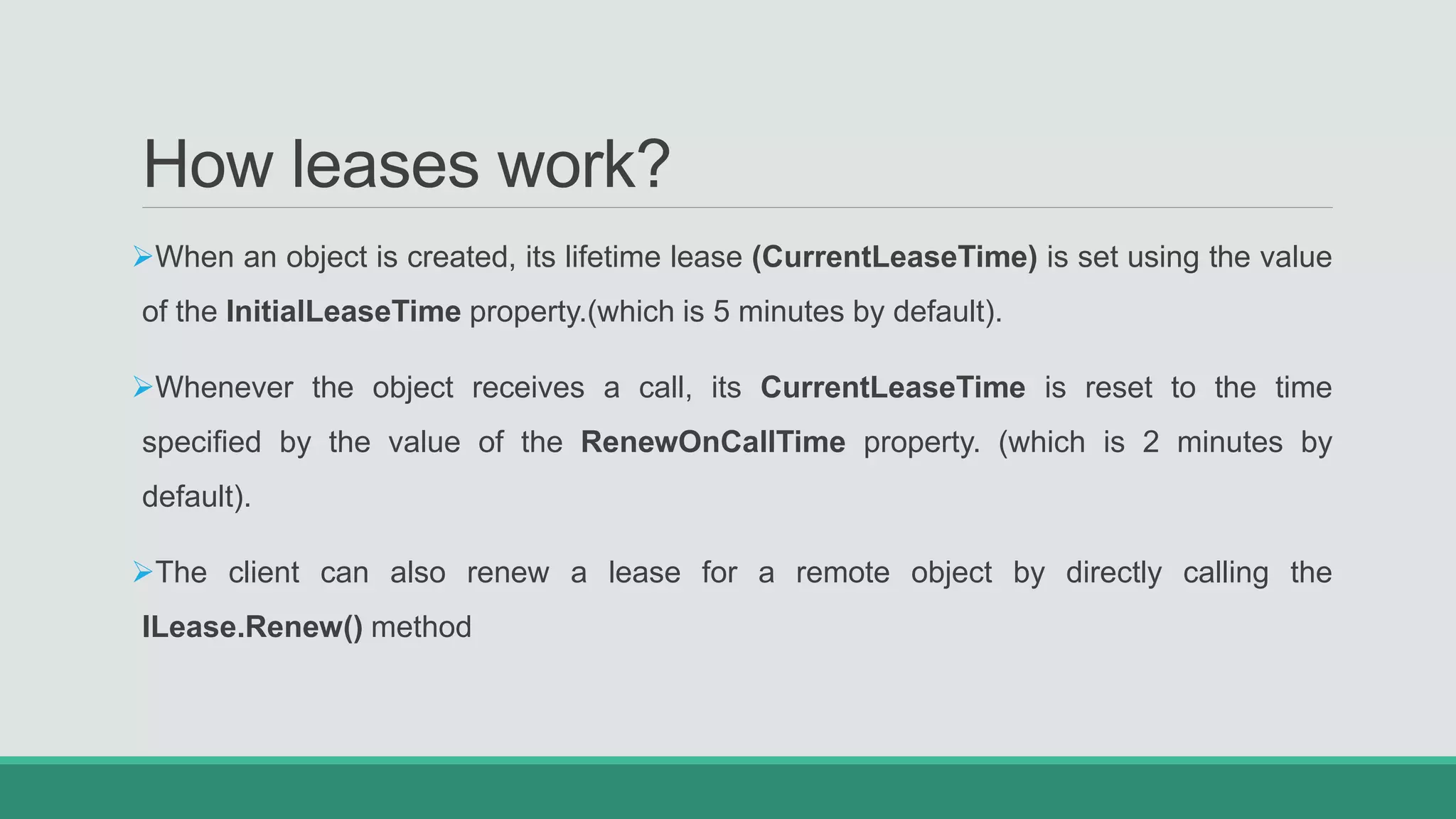Click the bold "ILease.Renew()" text
Viewport: 1456px width, 819px height.
[x=252, y=627]
